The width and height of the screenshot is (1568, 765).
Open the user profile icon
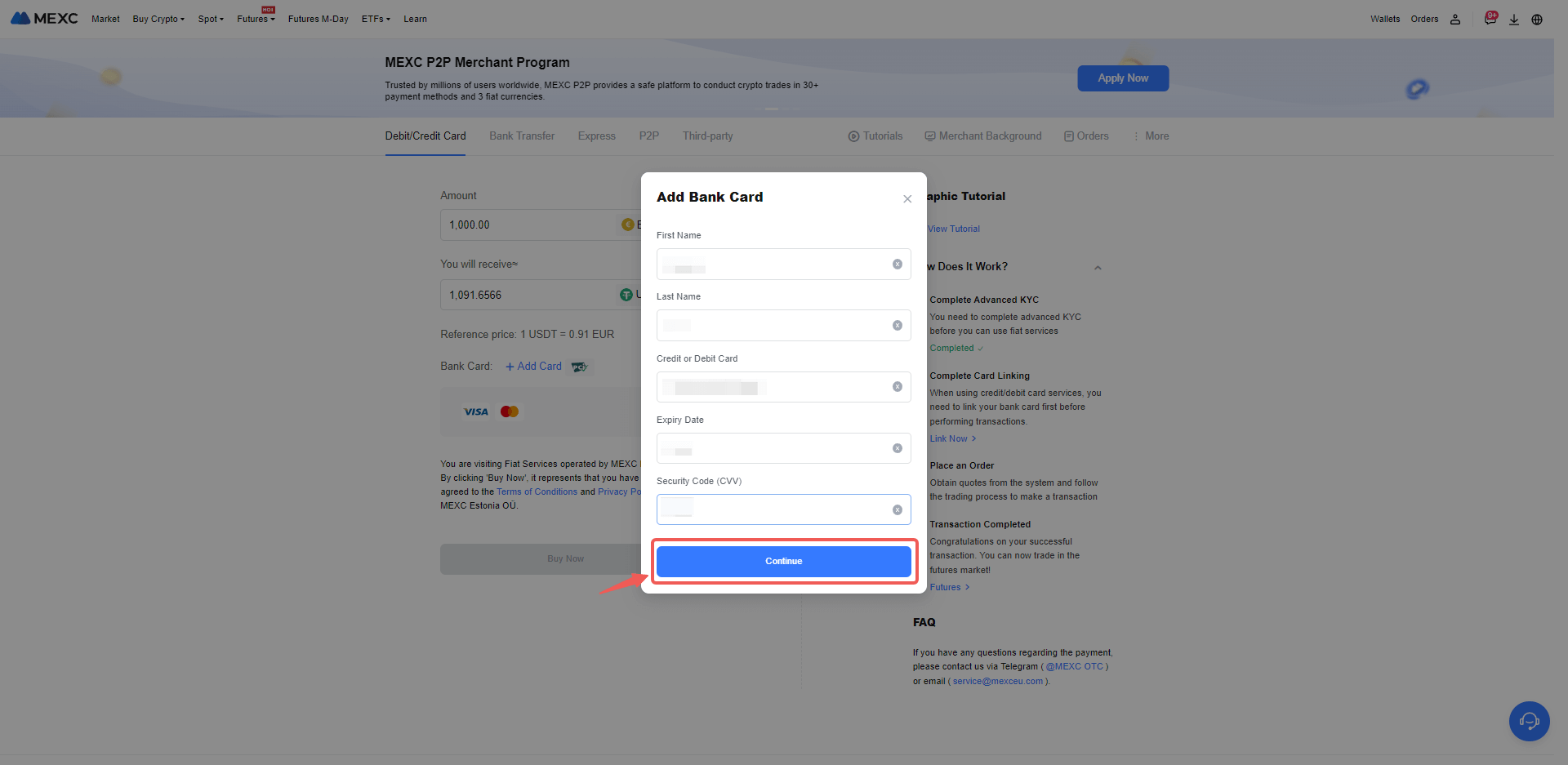point(1454,20)
